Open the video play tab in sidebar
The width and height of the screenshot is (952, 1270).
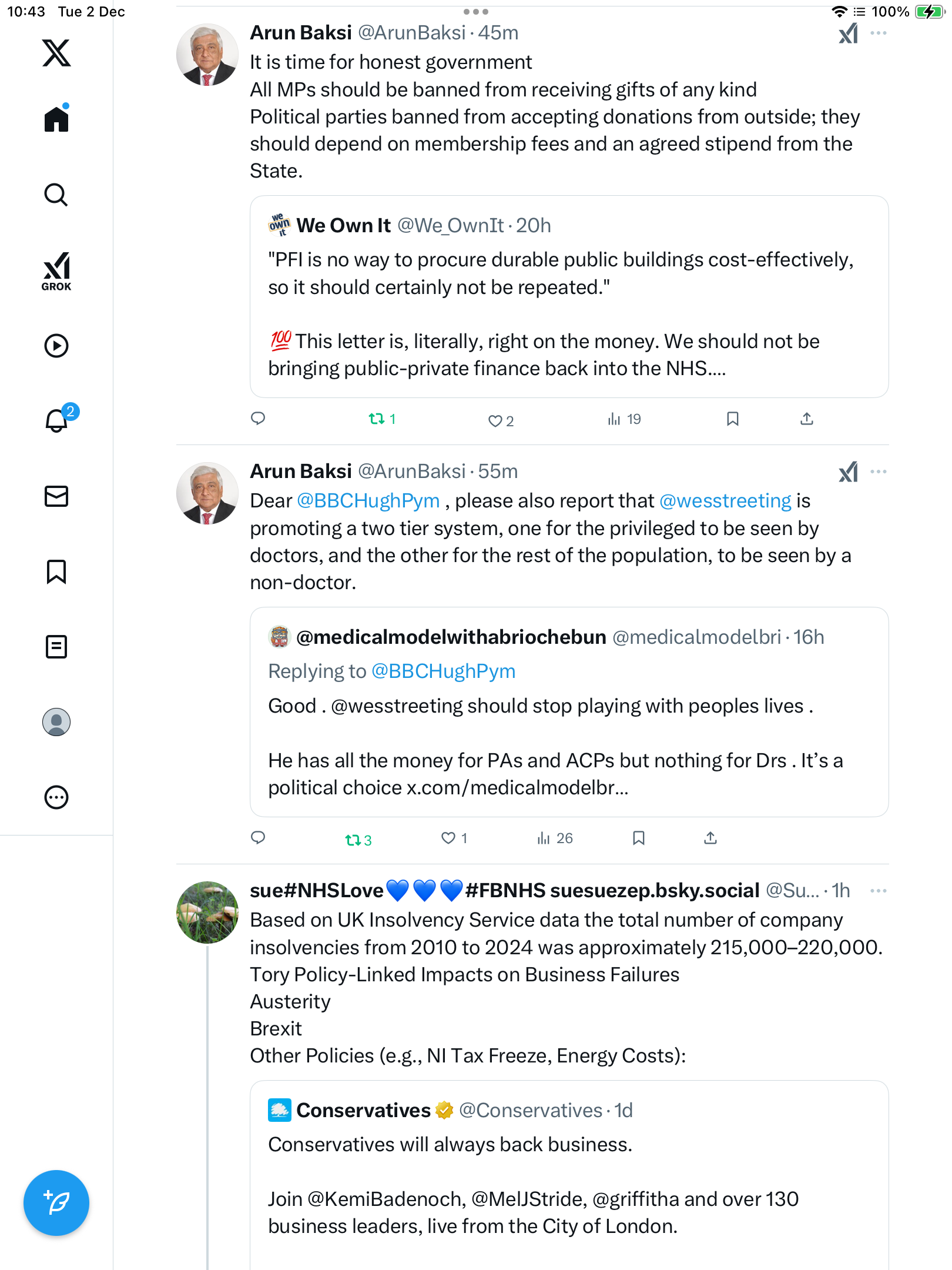click(56, 346)
